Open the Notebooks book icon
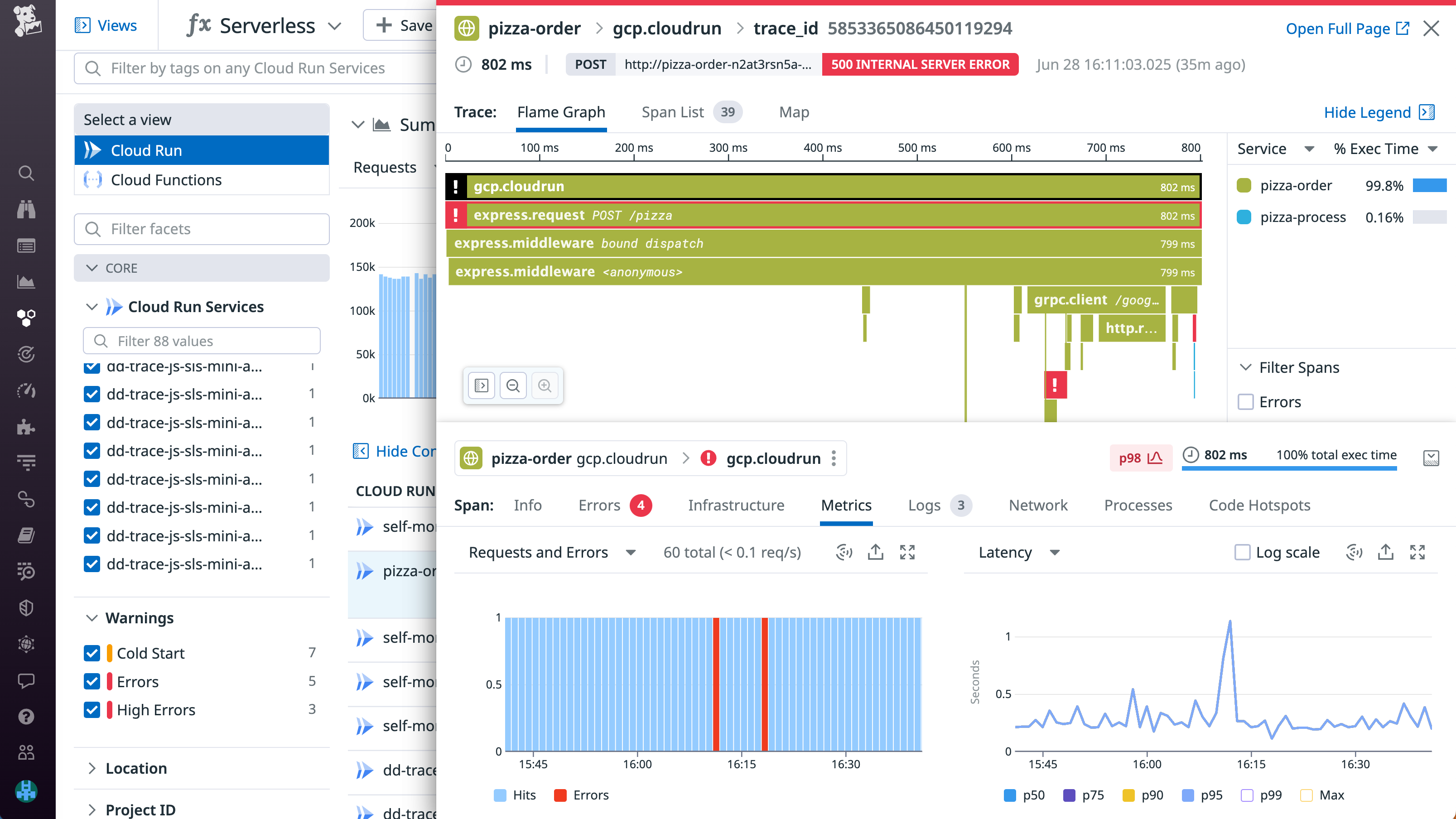This screenshot has height=819, width=1456. click(27, 535)
